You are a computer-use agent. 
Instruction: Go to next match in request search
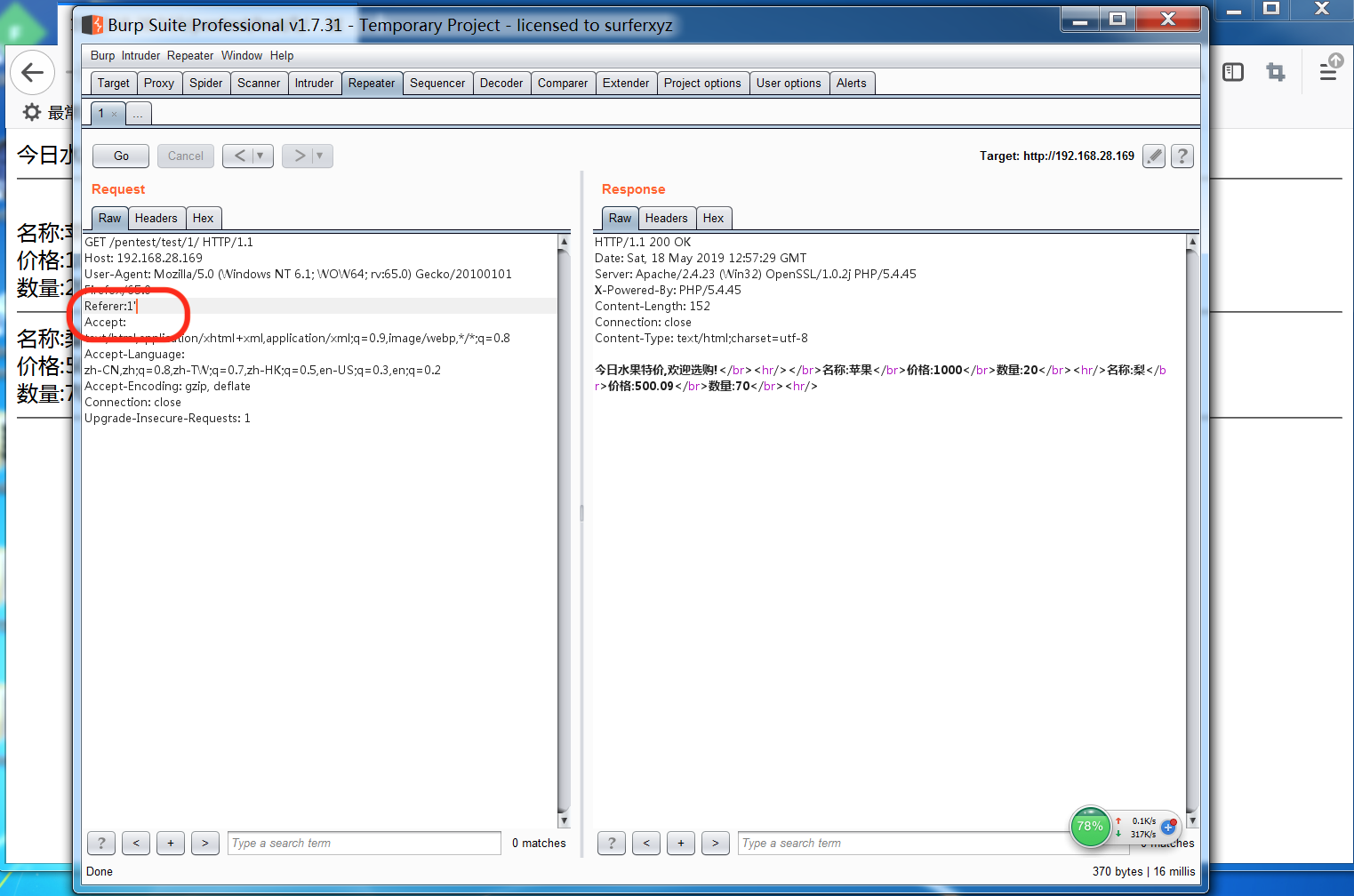[205, 843]
